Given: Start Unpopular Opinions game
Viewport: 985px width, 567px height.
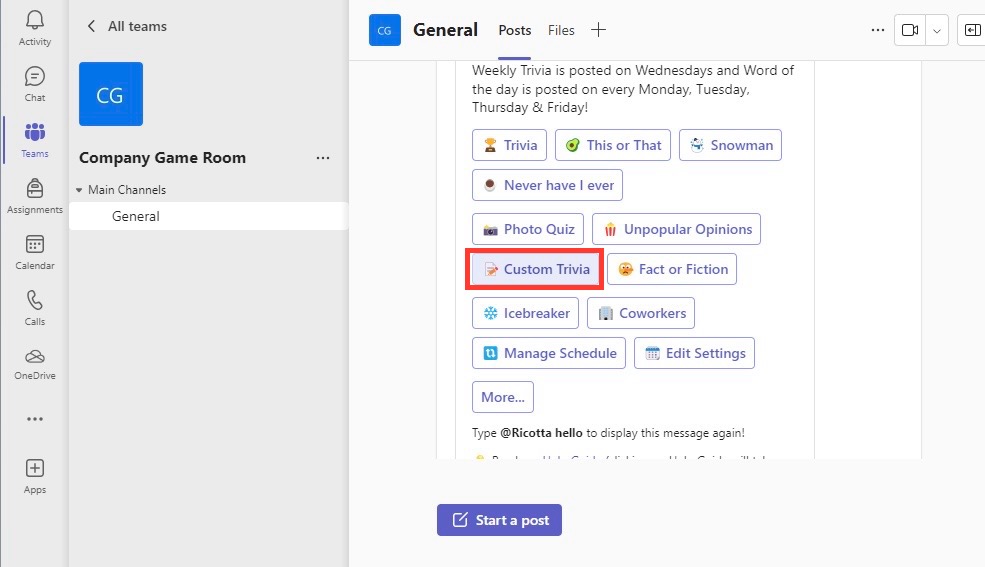Looking at the screenshot, I should 677,229.
